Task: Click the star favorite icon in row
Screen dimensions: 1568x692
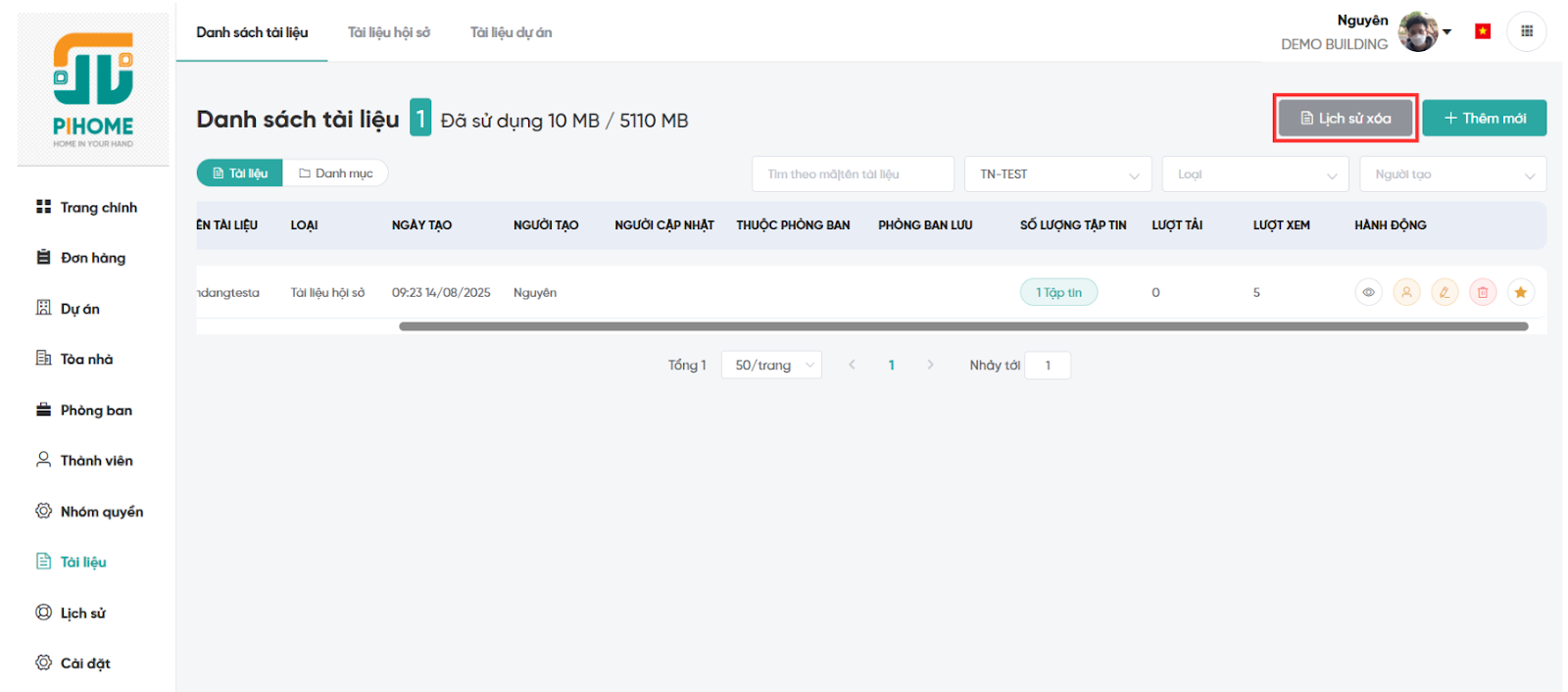Action: coord(1520,292)
